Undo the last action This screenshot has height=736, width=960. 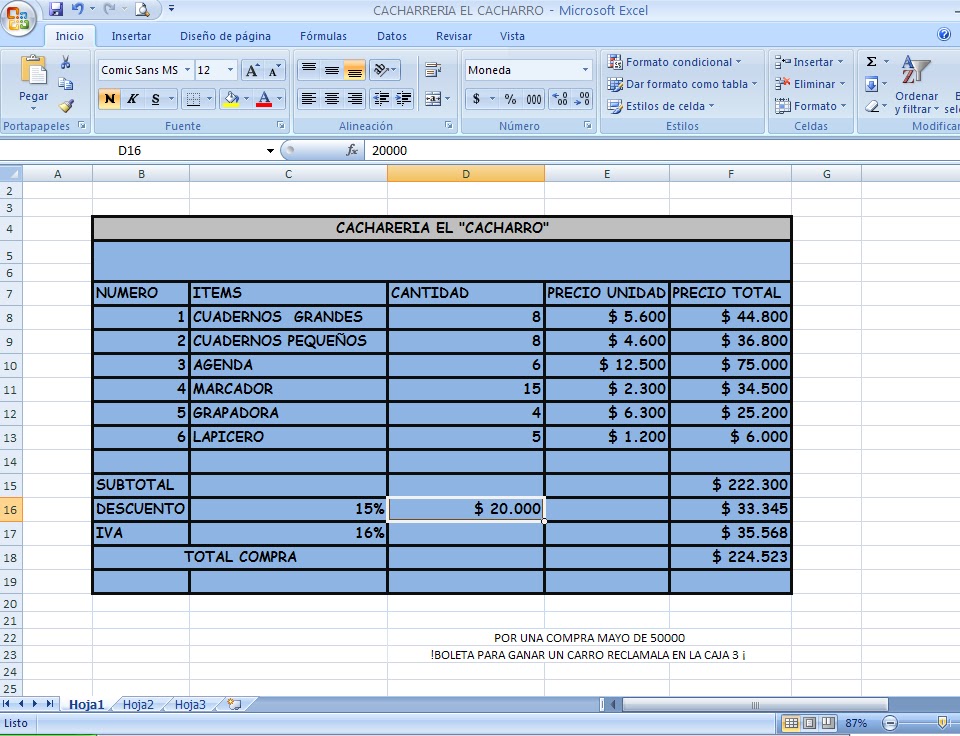pyautogui.click(x=77, y=9)
